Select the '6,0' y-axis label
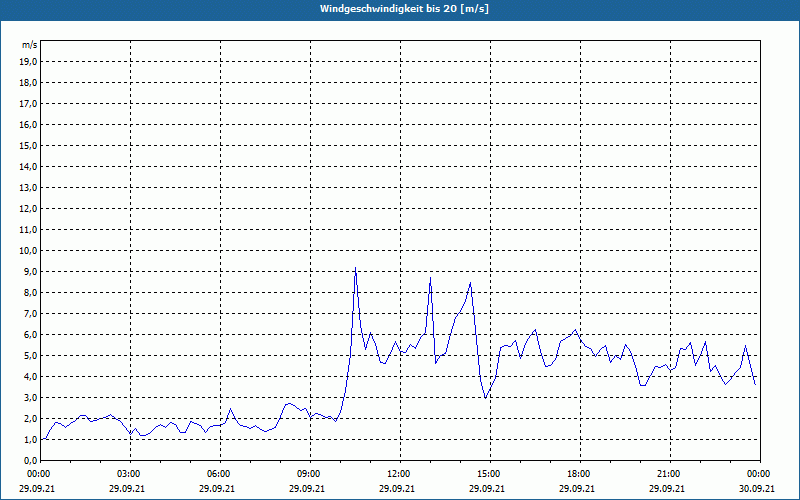The width and height of the screenshot is (800, 500). tap(31, 335)
